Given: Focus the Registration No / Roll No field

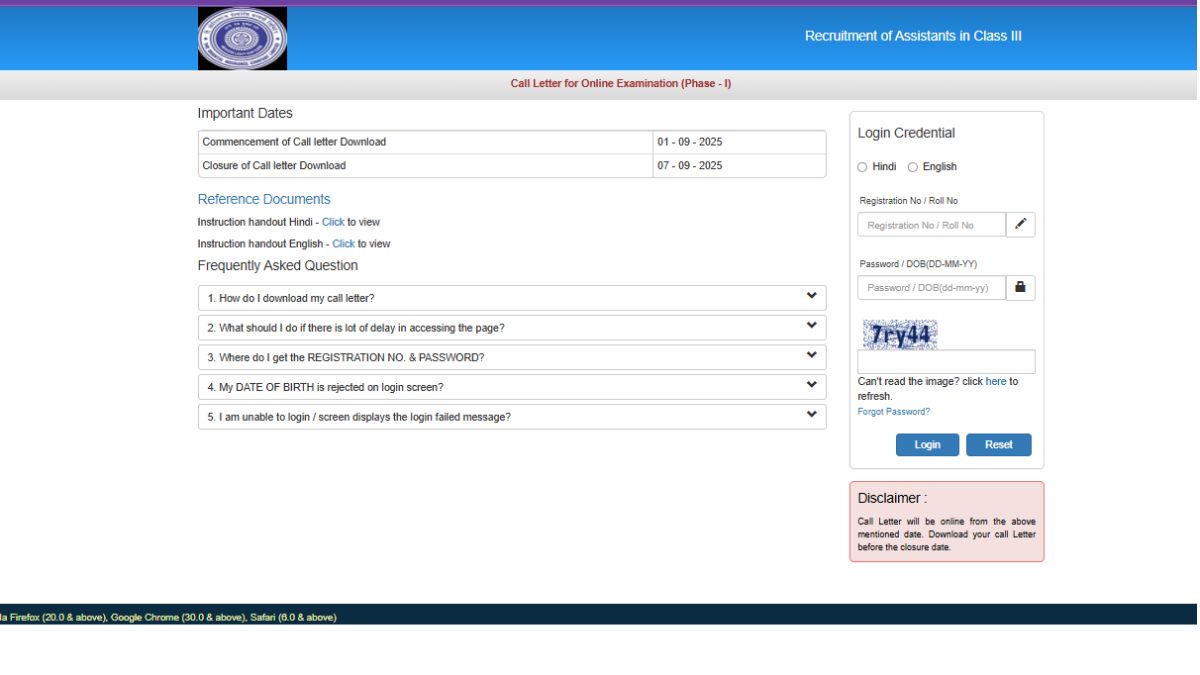Looking at the screenshot, I should [931, 225].
